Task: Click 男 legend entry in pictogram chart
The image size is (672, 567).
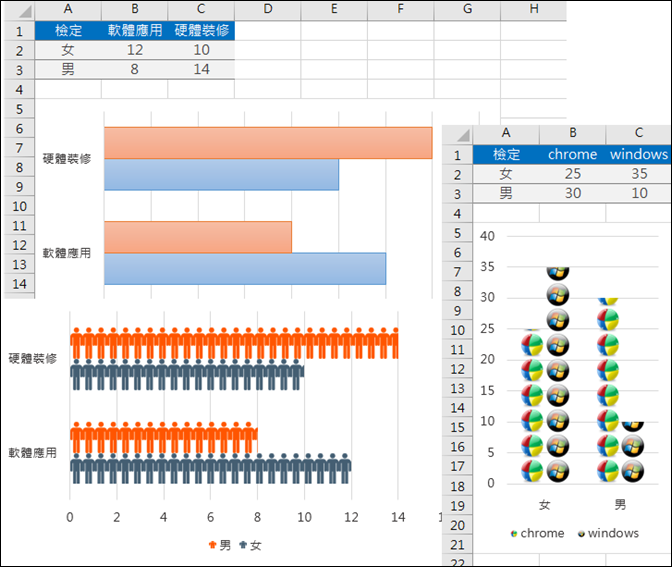Action: pyautogui.click(x=220, y=545)
